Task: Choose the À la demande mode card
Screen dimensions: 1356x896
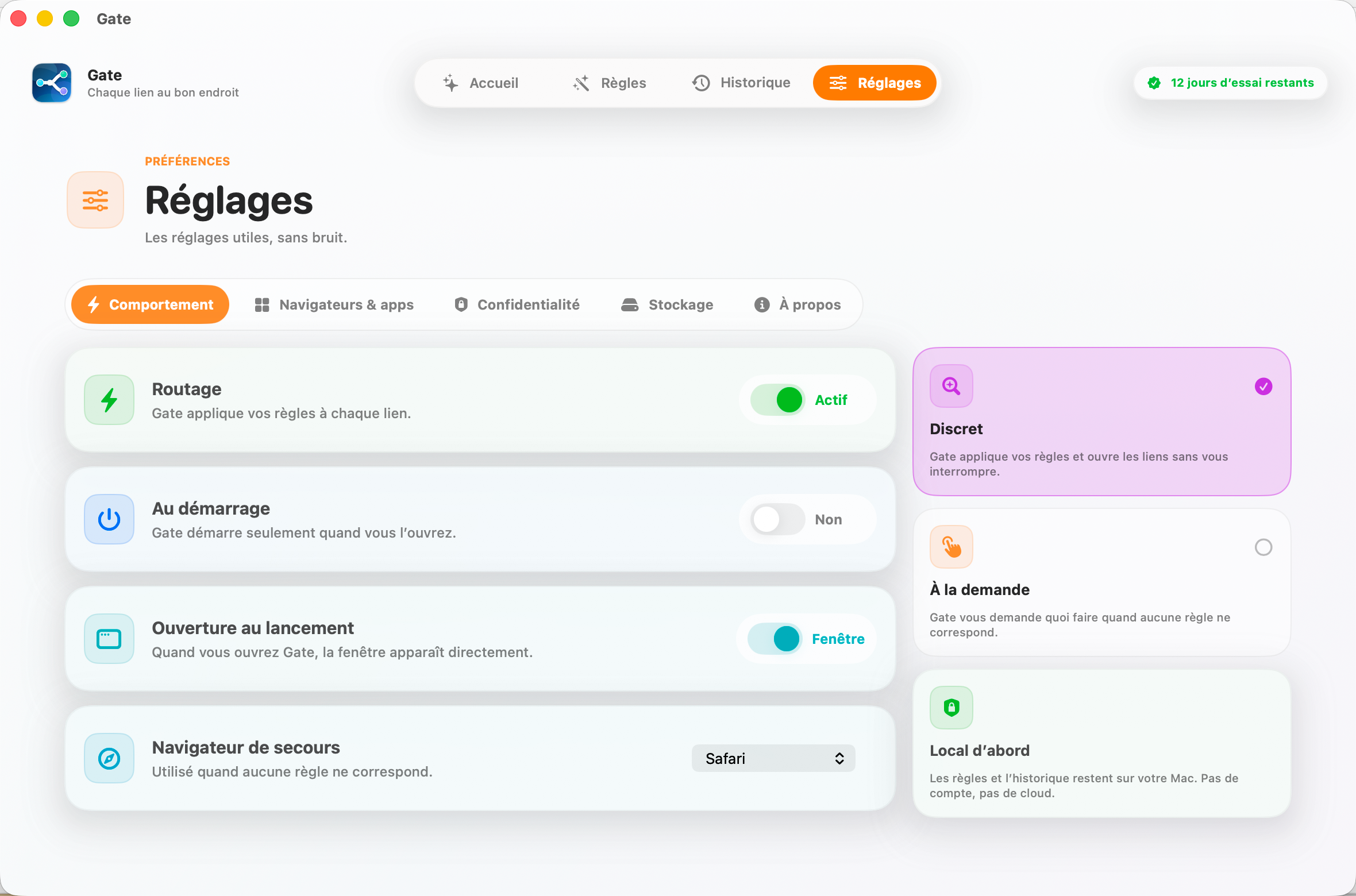Action: click(1102, 582)
